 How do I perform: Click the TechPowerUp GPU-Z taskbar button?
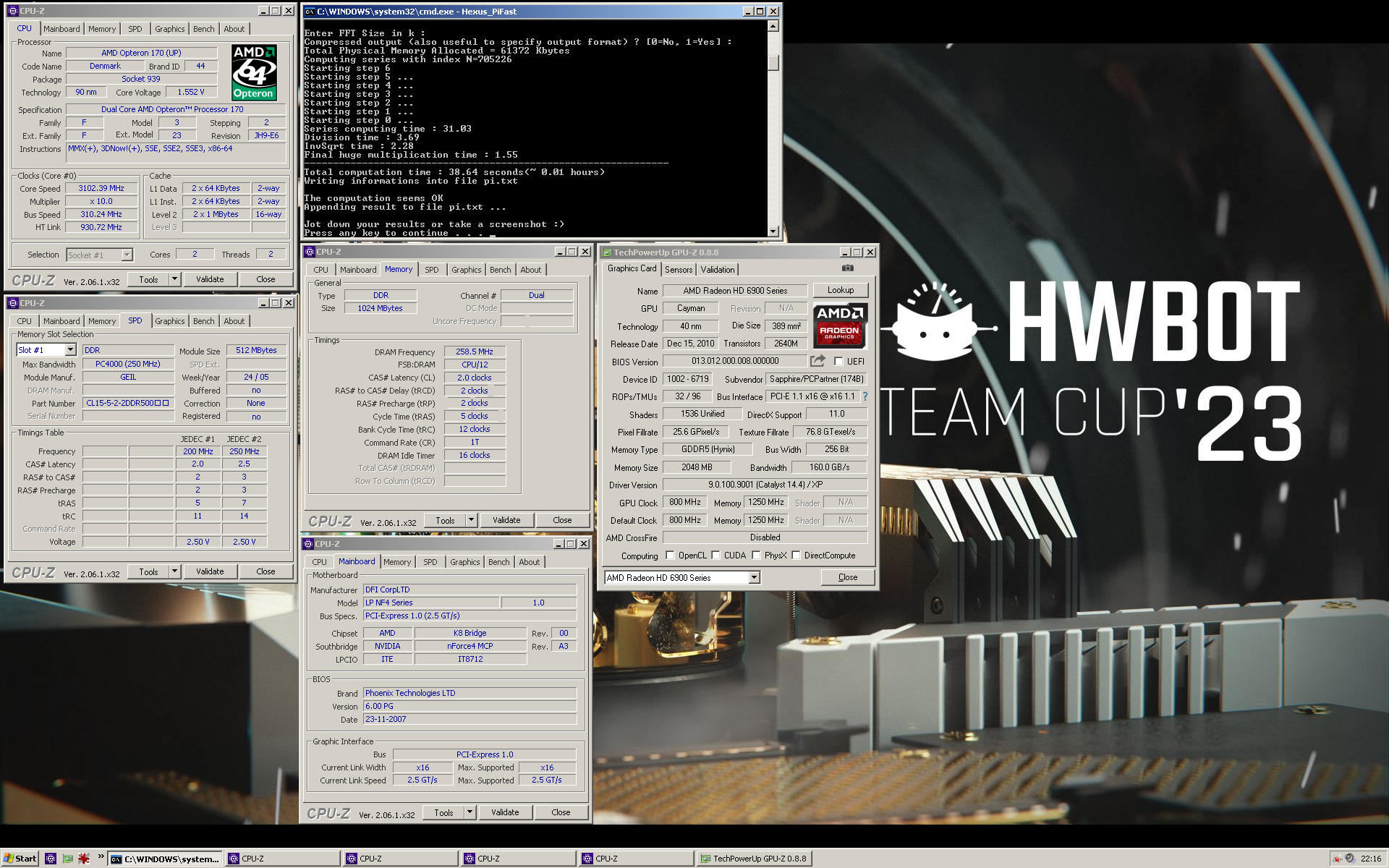click(x=754, y=859)
